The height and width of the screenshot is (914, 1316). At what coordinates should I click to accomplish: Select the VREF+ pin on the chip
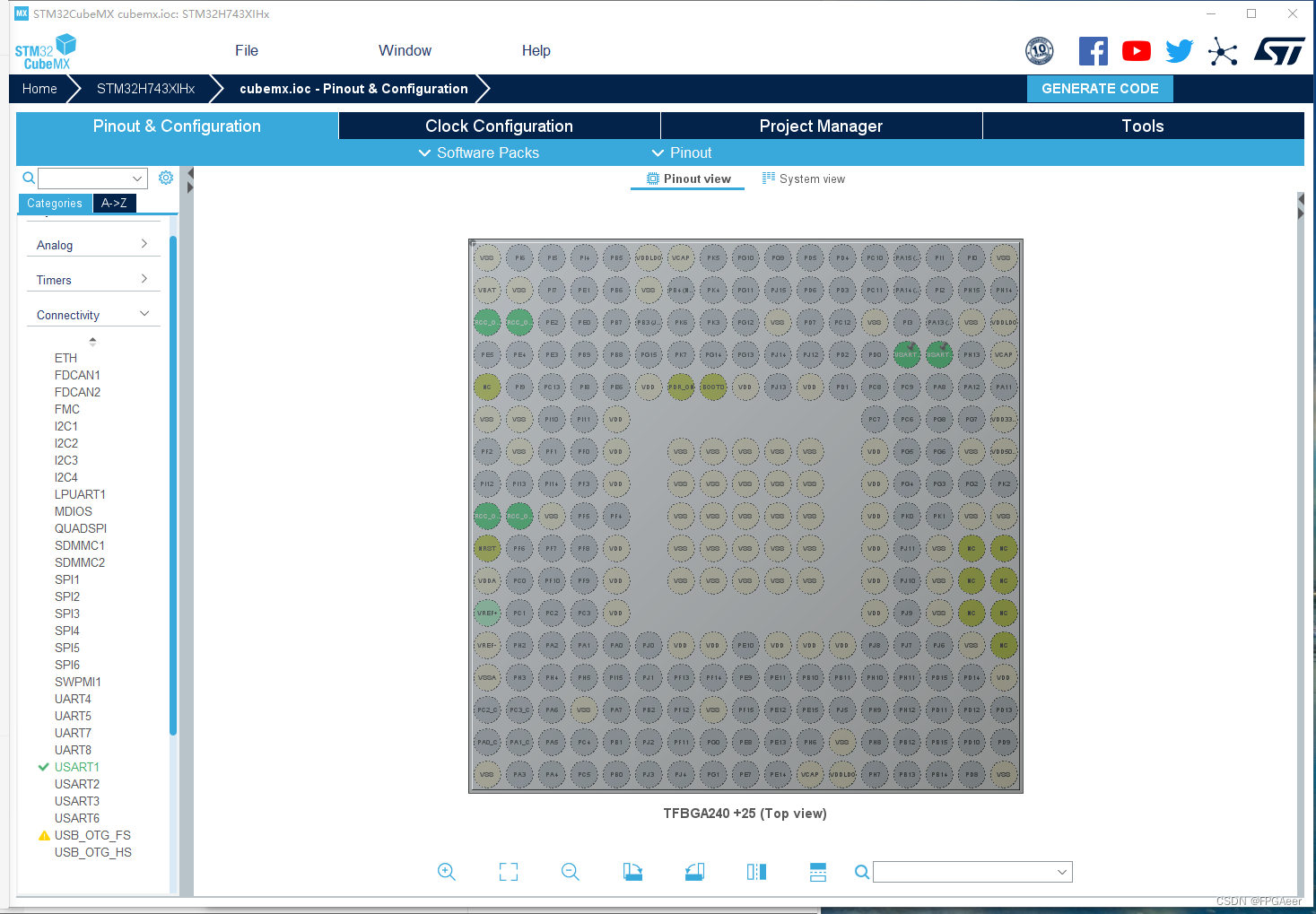pyautogui.click(x=487, y=613)
